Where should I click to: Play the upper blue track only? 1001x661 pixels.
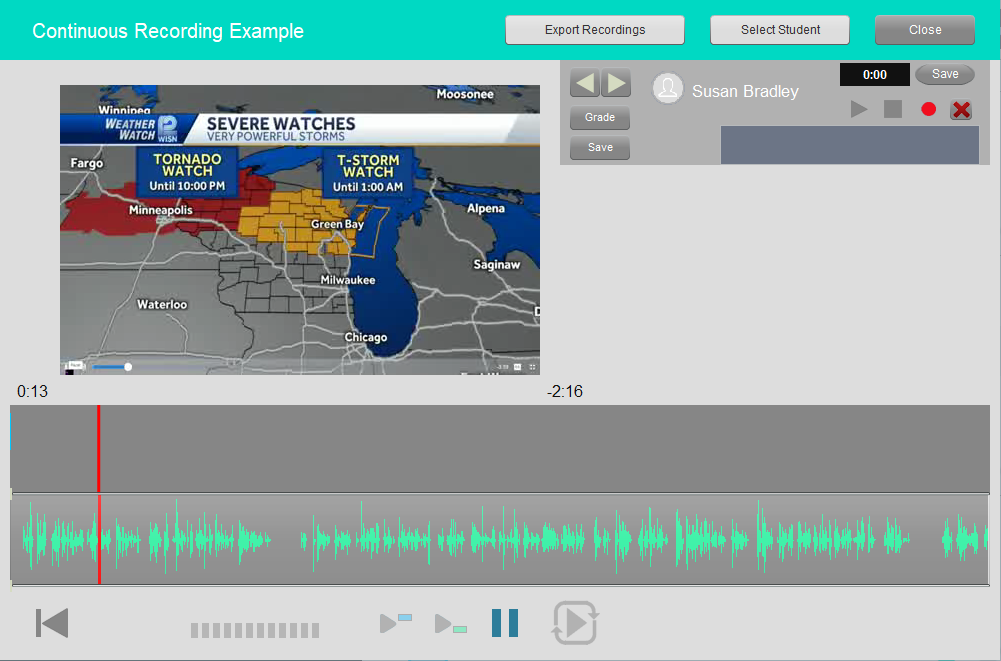(x=396, y=624)
